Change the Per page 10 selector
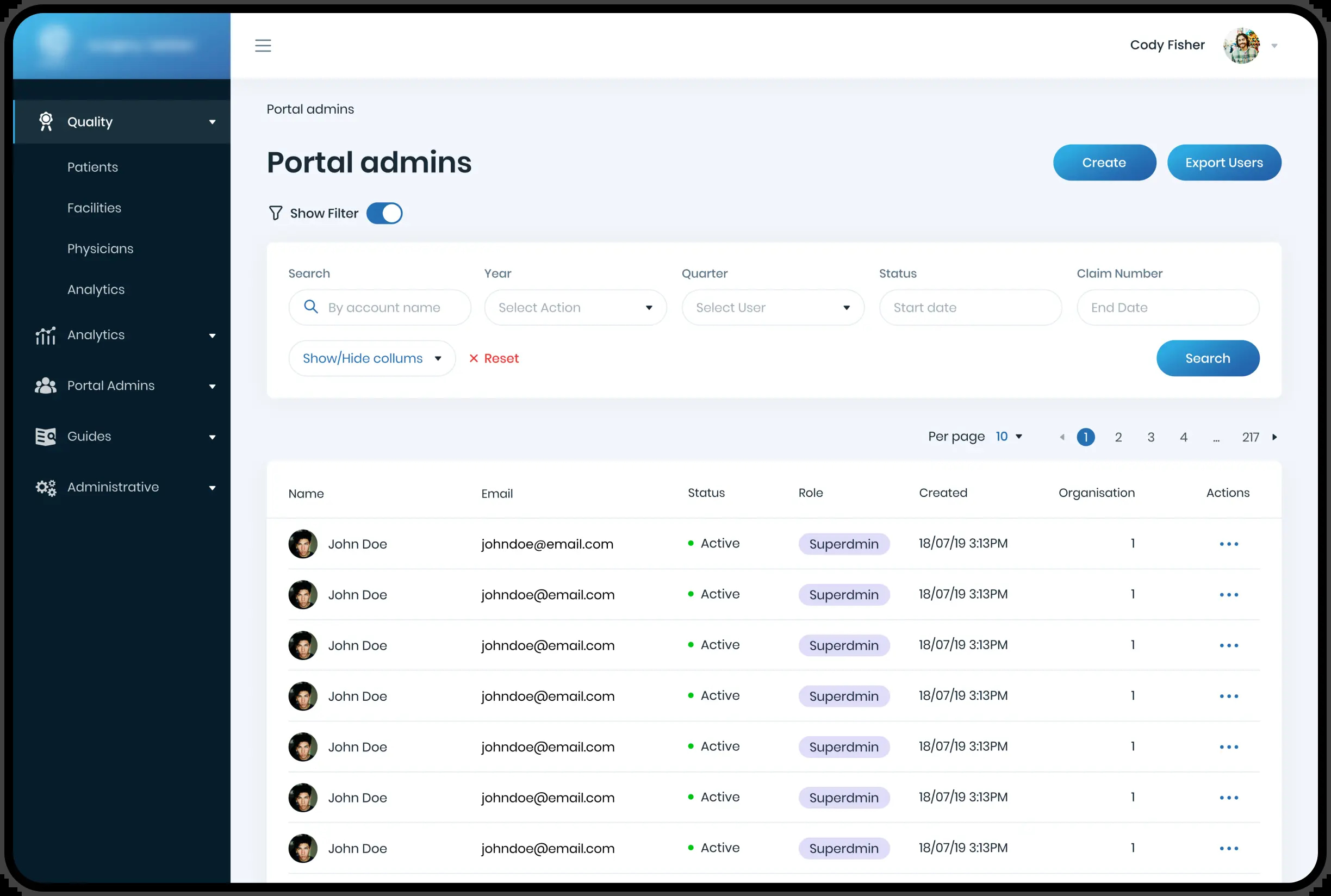Screen dimensions: 1331x896 [x=1009, y=437]
